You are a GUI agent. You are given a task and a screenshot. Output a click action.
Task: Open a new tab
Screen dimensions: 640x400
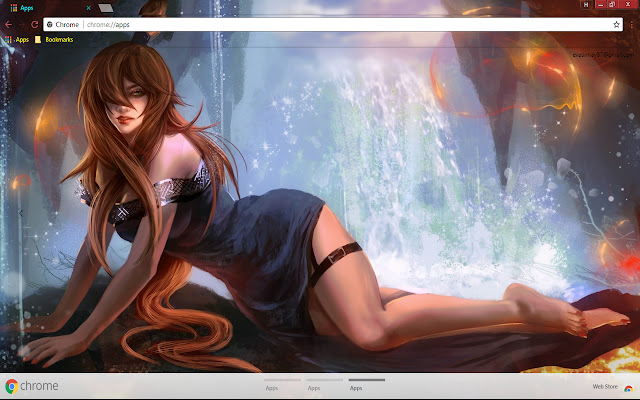click(106, 8)
